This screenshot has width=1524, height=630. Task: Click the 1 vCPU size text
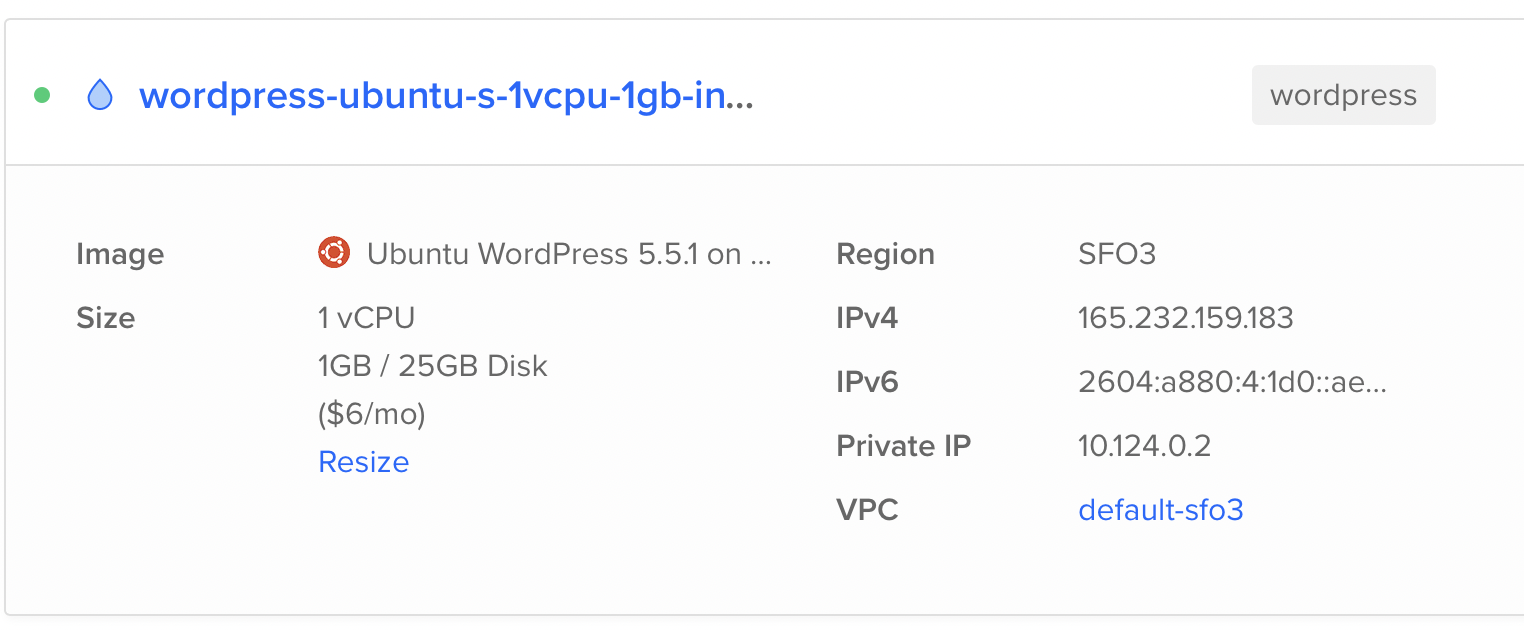366,318
